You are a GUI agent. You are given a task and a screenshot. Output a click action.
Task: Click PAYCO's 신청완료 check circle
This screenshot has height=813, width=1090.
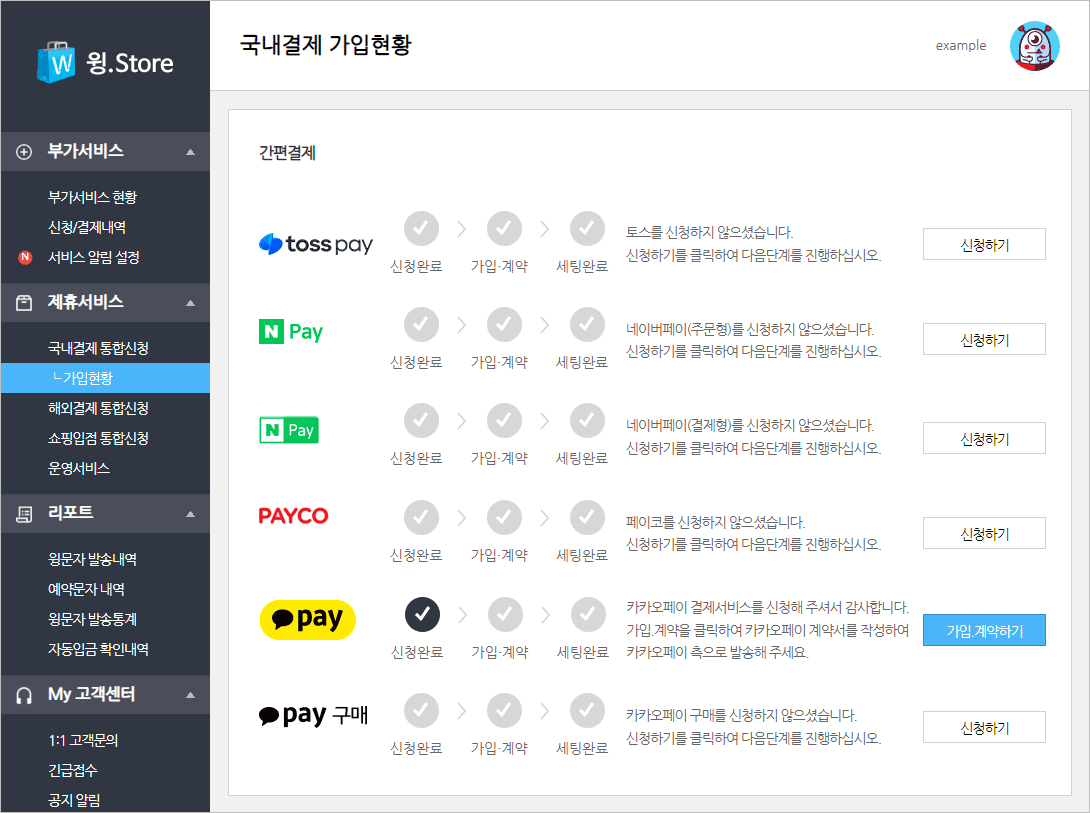tap(421, 518)
